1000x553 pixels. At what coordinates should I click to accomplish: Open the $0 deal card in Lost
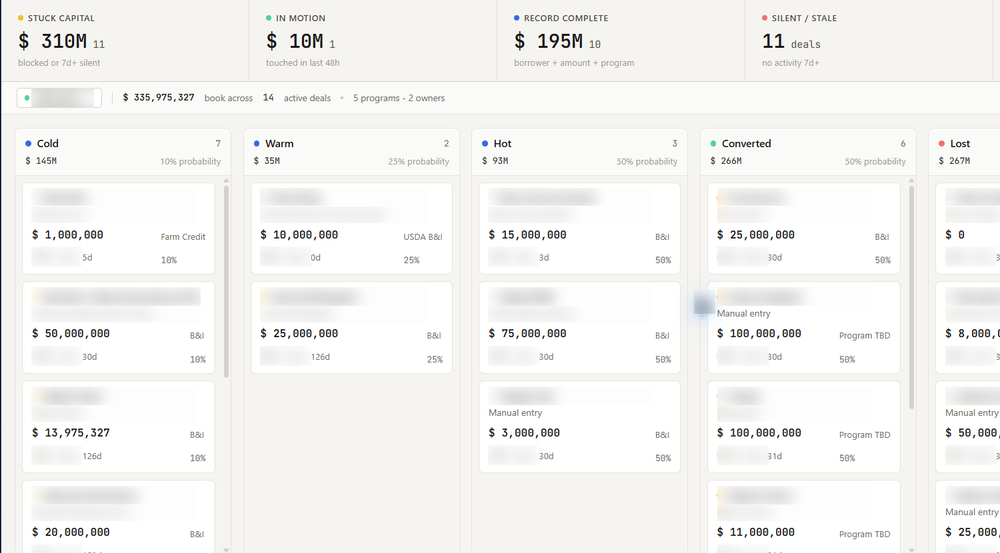pos(968,228)
